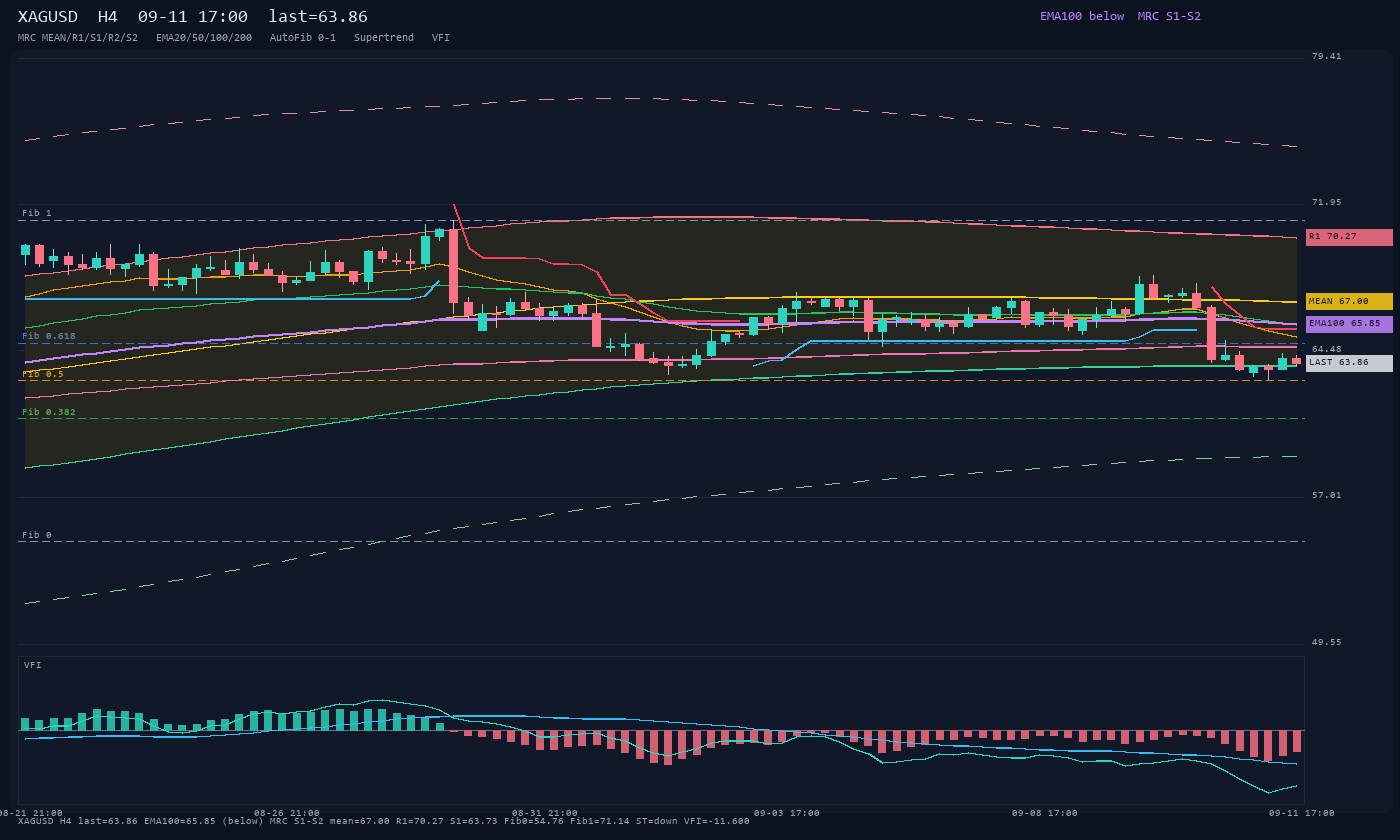Screen dimensions: 1400x840
Task: Select the "MRC MEAN/R1/S1/R2/S2" indicator legend entry
Action: pos(78,38)
